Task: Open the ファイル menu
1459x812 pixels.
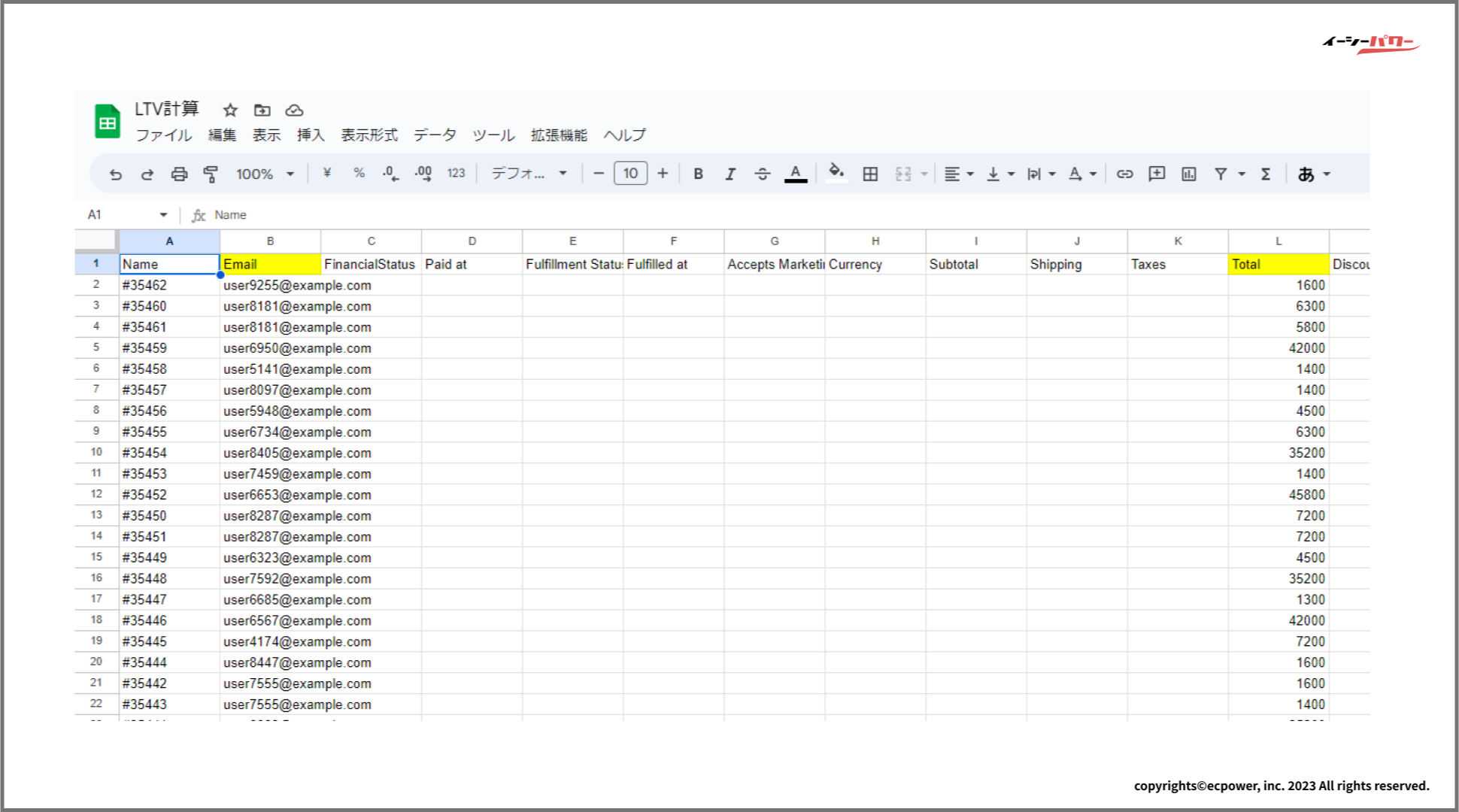Action: click(x=163, y=135)
